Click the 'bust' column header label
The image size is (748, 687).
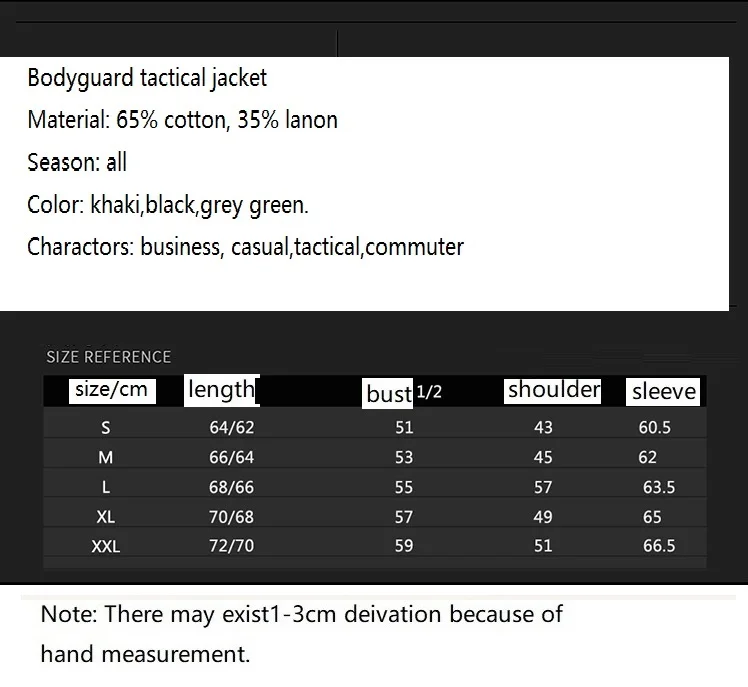coord(387,394)
